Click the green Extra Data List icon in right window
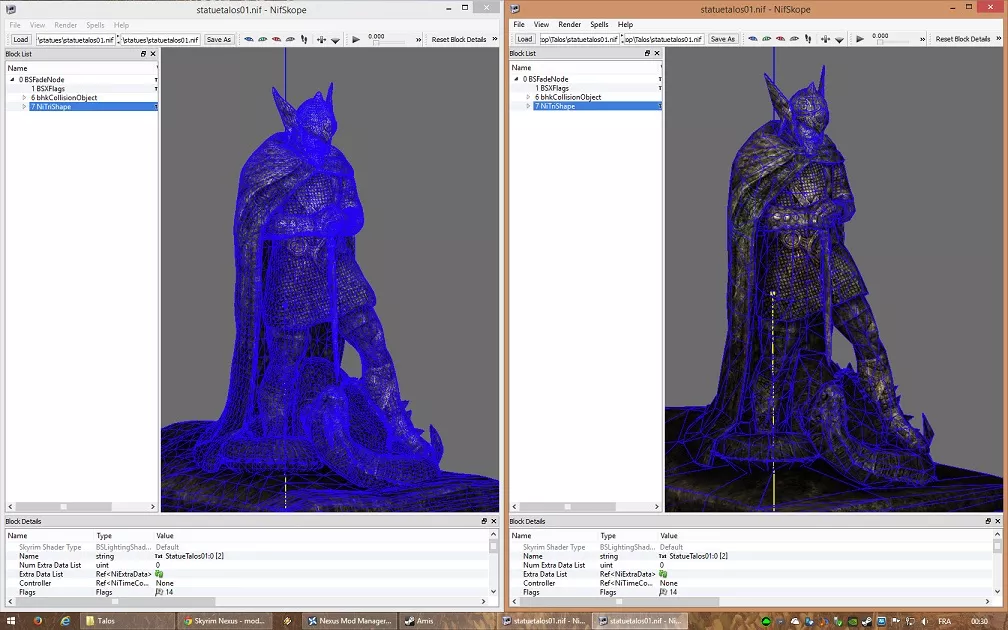 click(663, 574)
